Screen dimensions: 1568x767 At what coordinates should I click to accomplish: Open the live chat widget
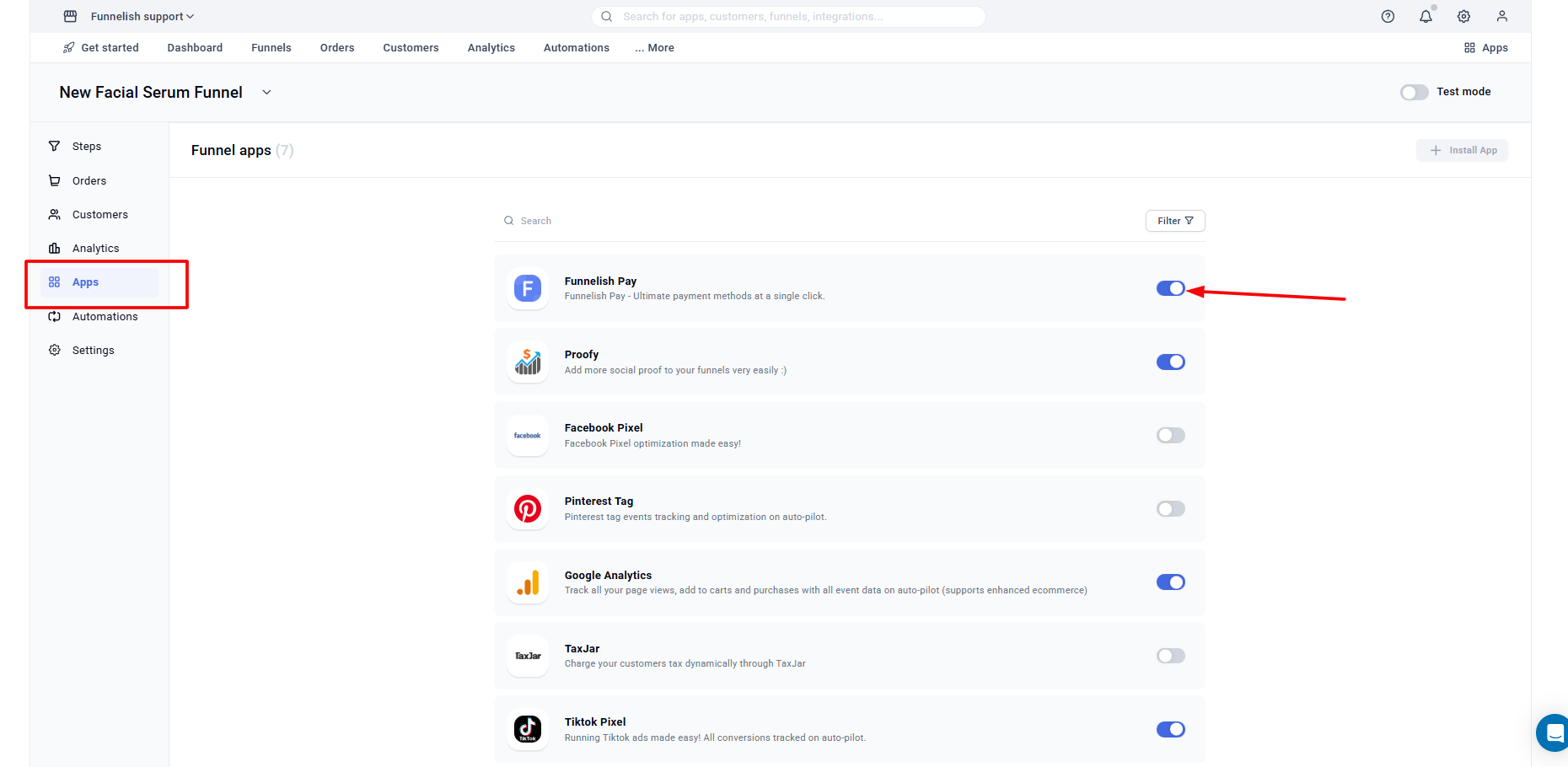1554,732
